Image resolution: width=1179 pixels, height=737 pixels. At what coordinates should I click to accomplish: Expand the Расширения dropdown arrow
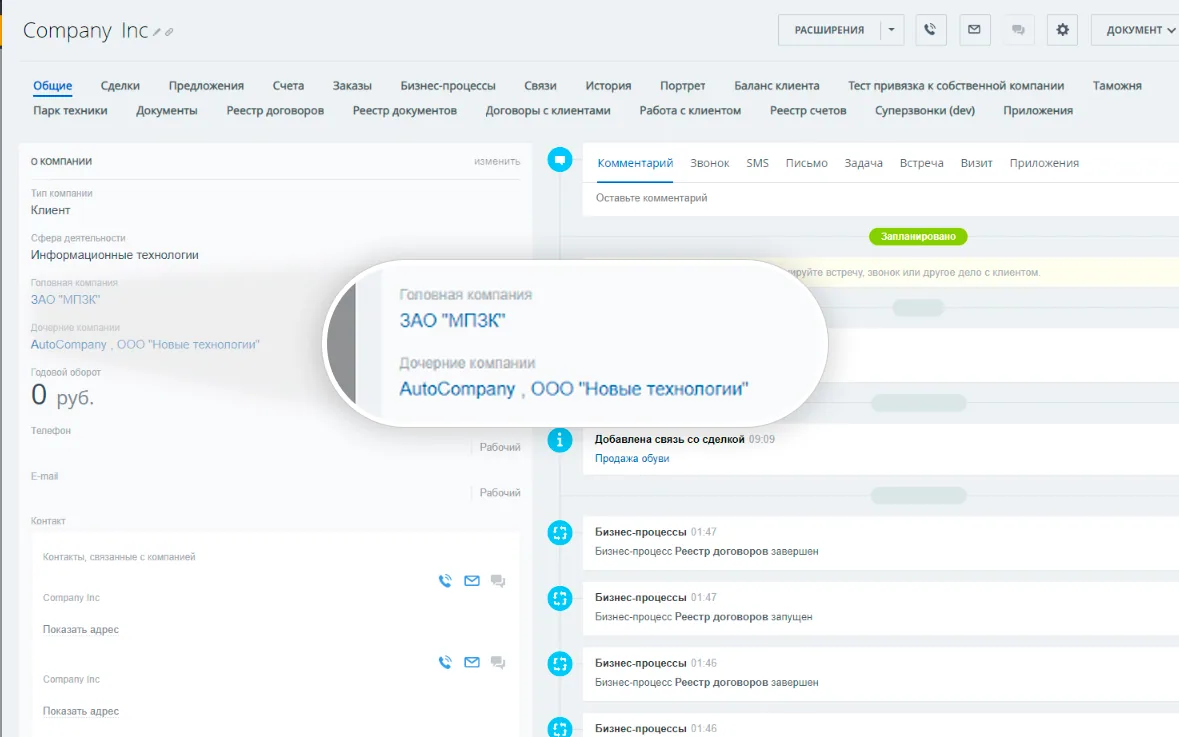pos(892,30)
